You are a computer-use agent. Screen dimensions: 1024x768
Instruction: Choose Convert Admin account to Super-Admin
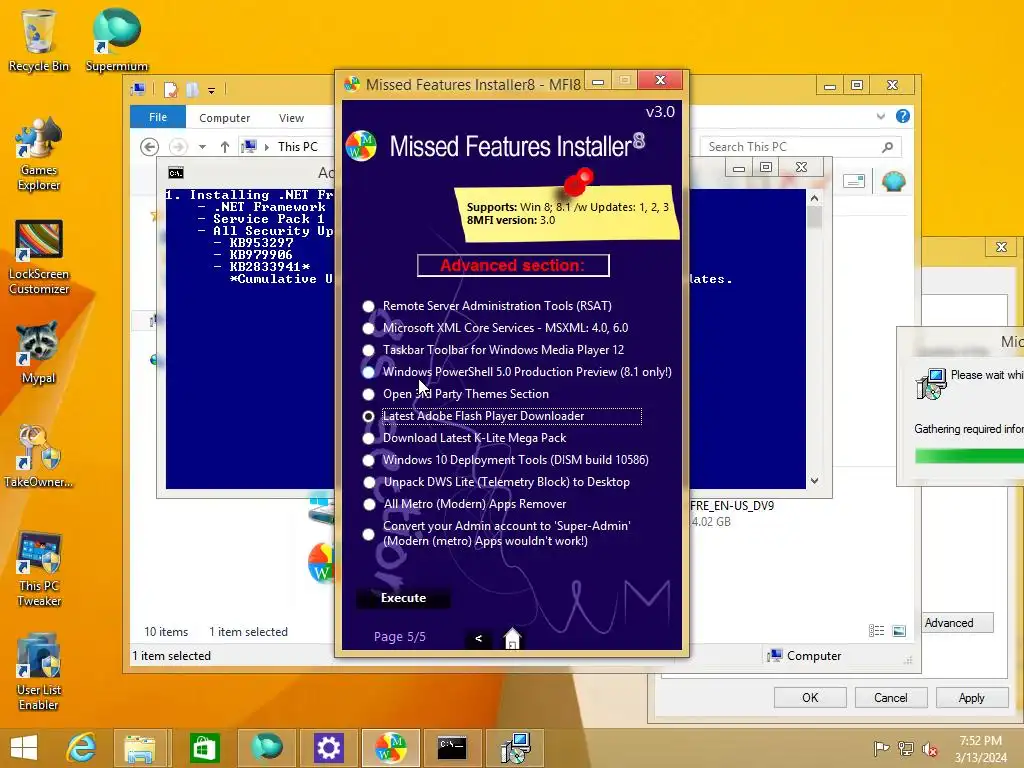coord(368,534)
